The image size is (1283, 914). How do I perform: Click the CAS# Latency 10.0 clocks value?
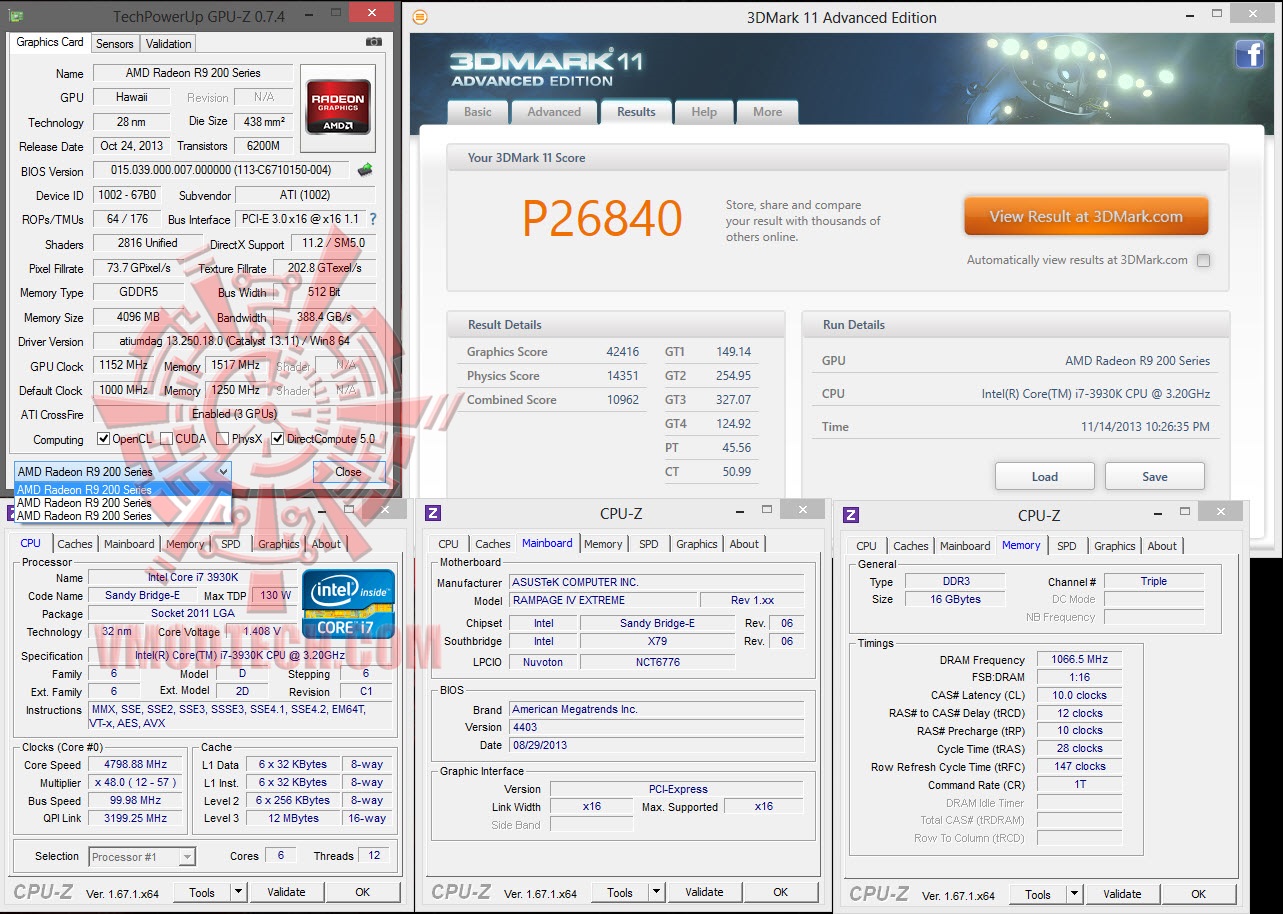click(x=1079, y=696)
